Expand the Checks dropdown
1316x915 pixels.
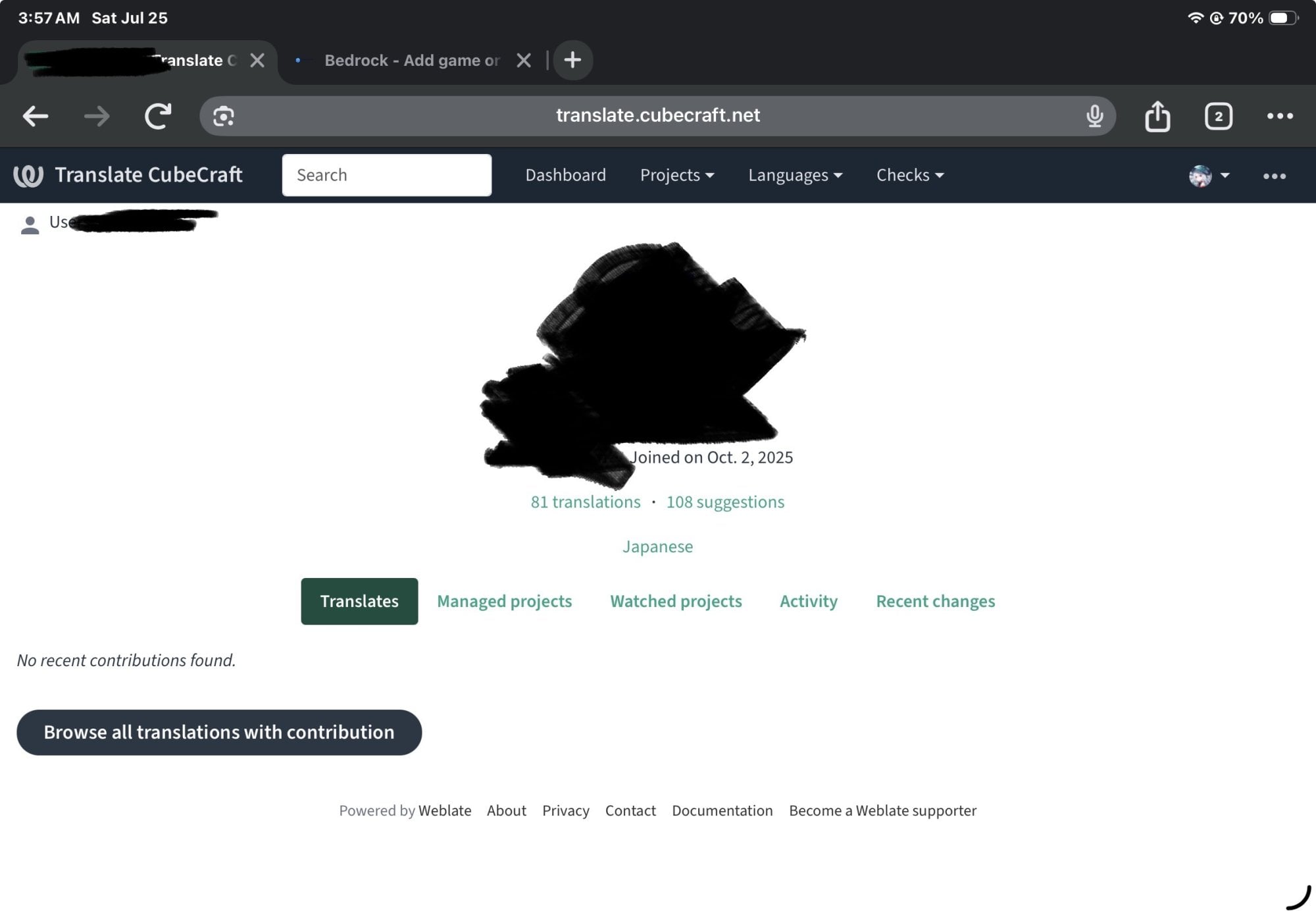pyautogui.click(x=910, y=175)
